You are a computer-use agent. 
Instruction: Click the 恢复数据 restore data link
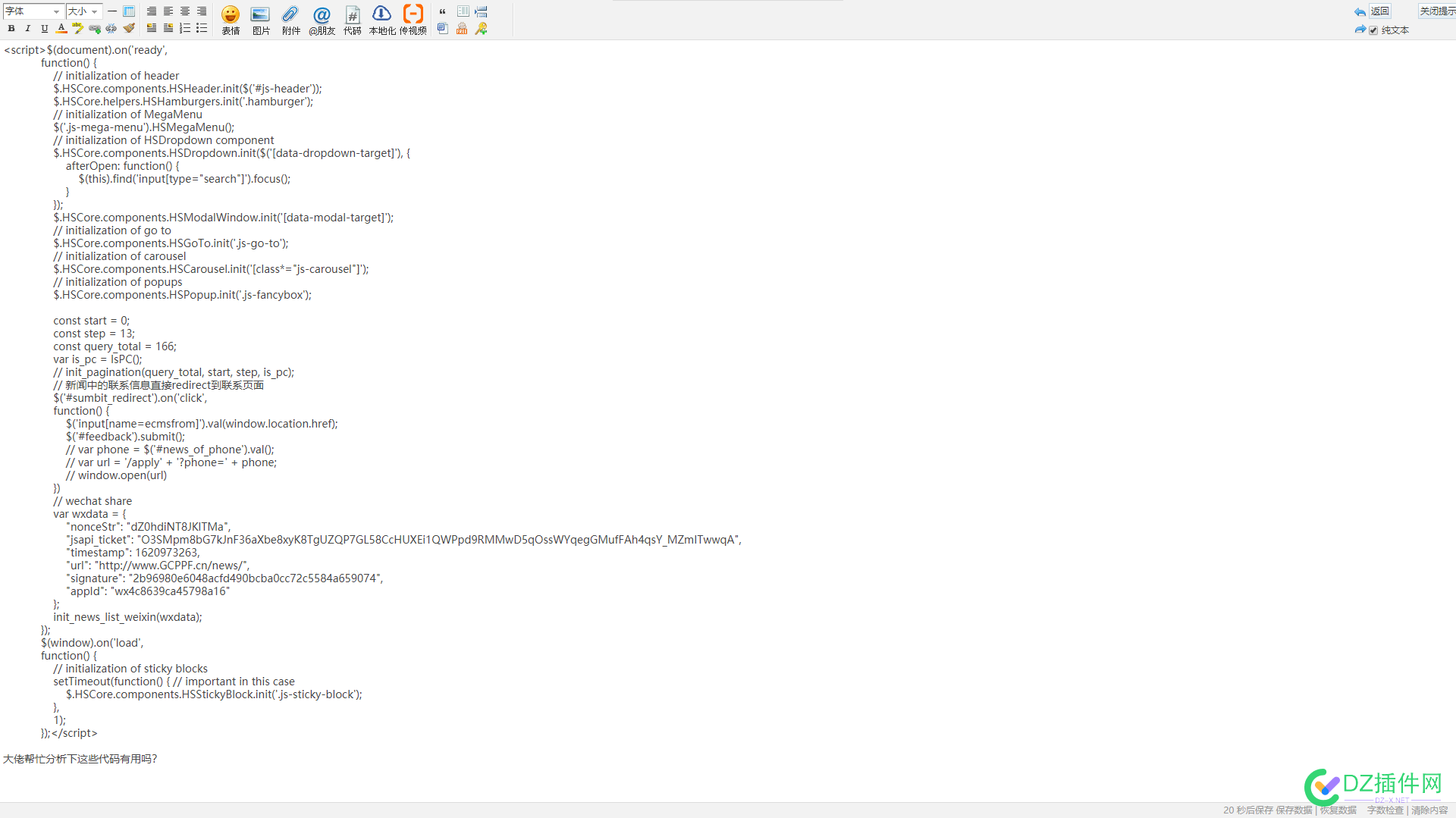[1338, 810]
